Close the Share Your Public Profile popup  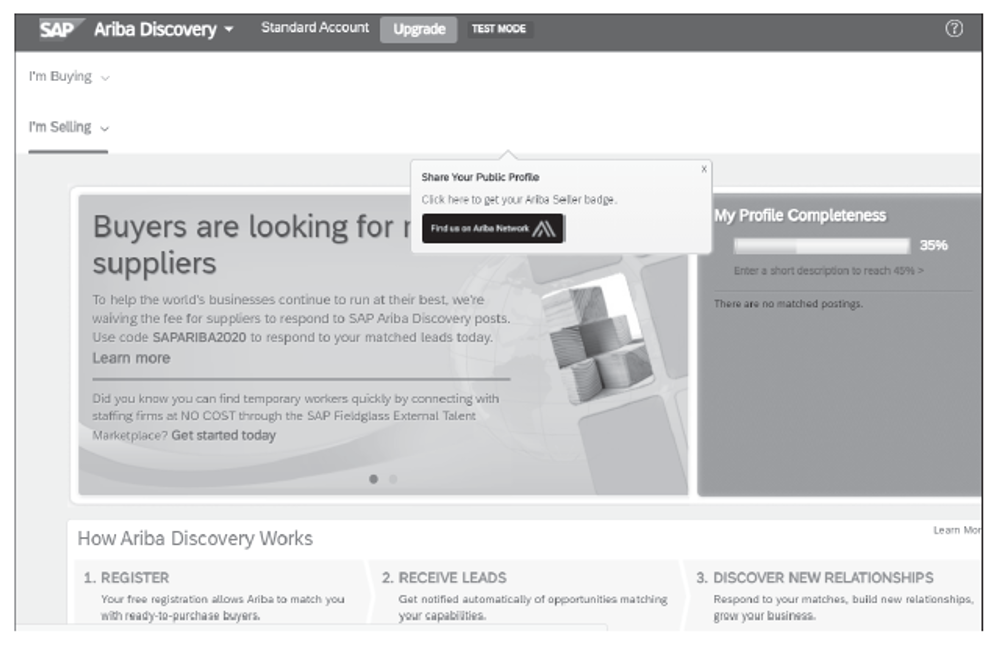click(703, 169)
